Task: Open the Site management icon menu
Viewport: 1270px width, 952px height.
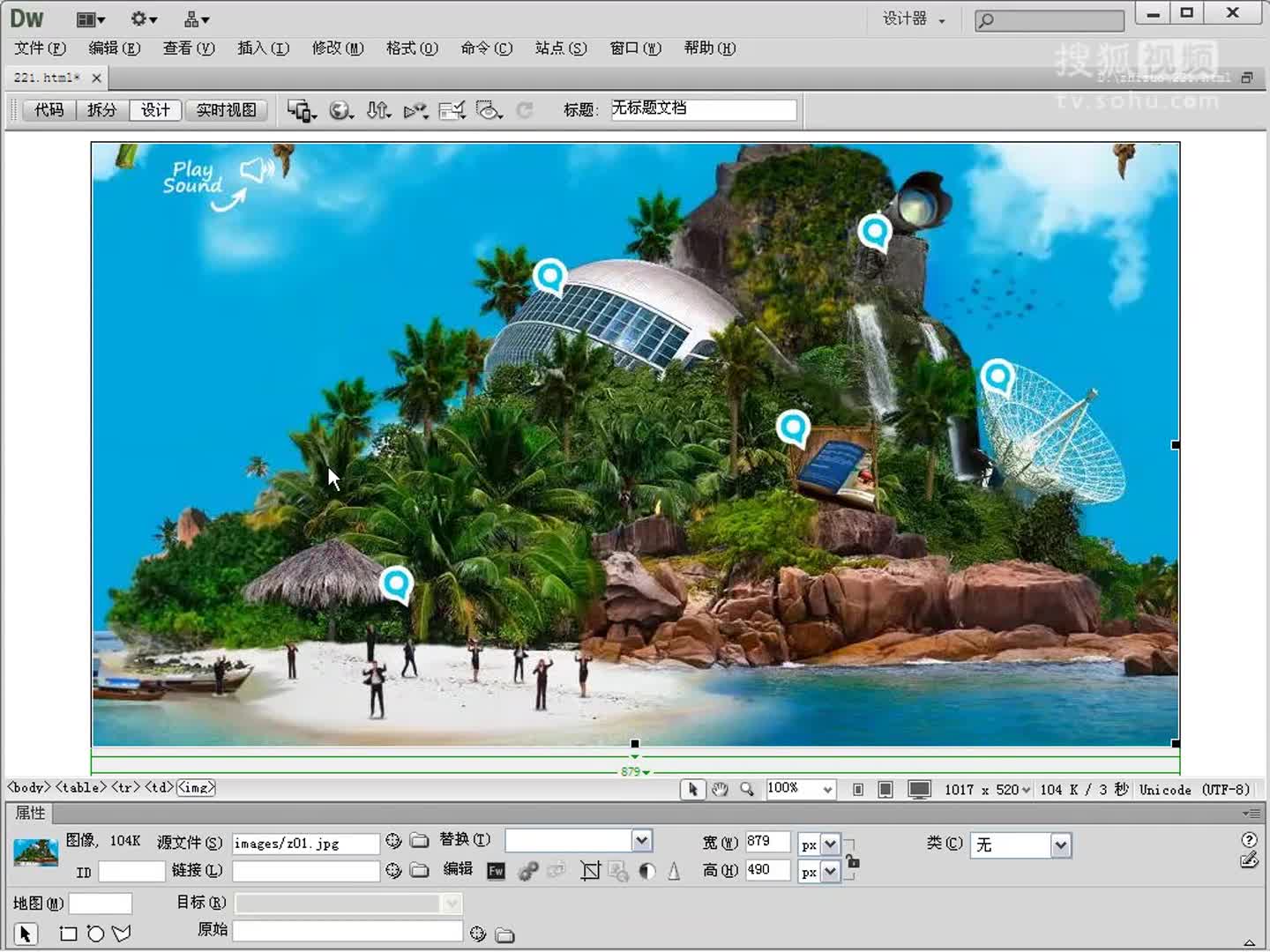Action: pos(196,19)
